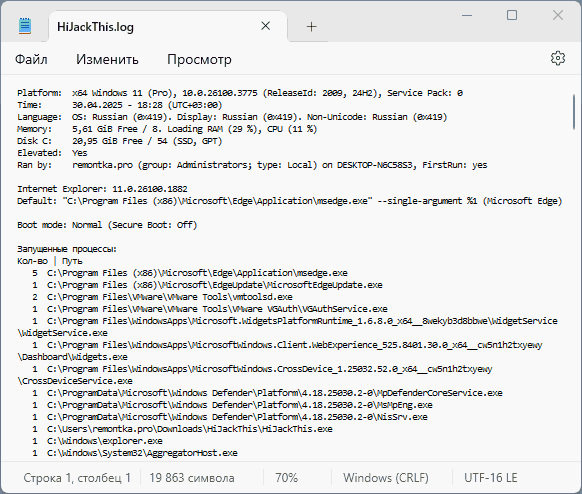Click the Default: msedge.exe browser line
582x494 pixels.
point(290,201)
